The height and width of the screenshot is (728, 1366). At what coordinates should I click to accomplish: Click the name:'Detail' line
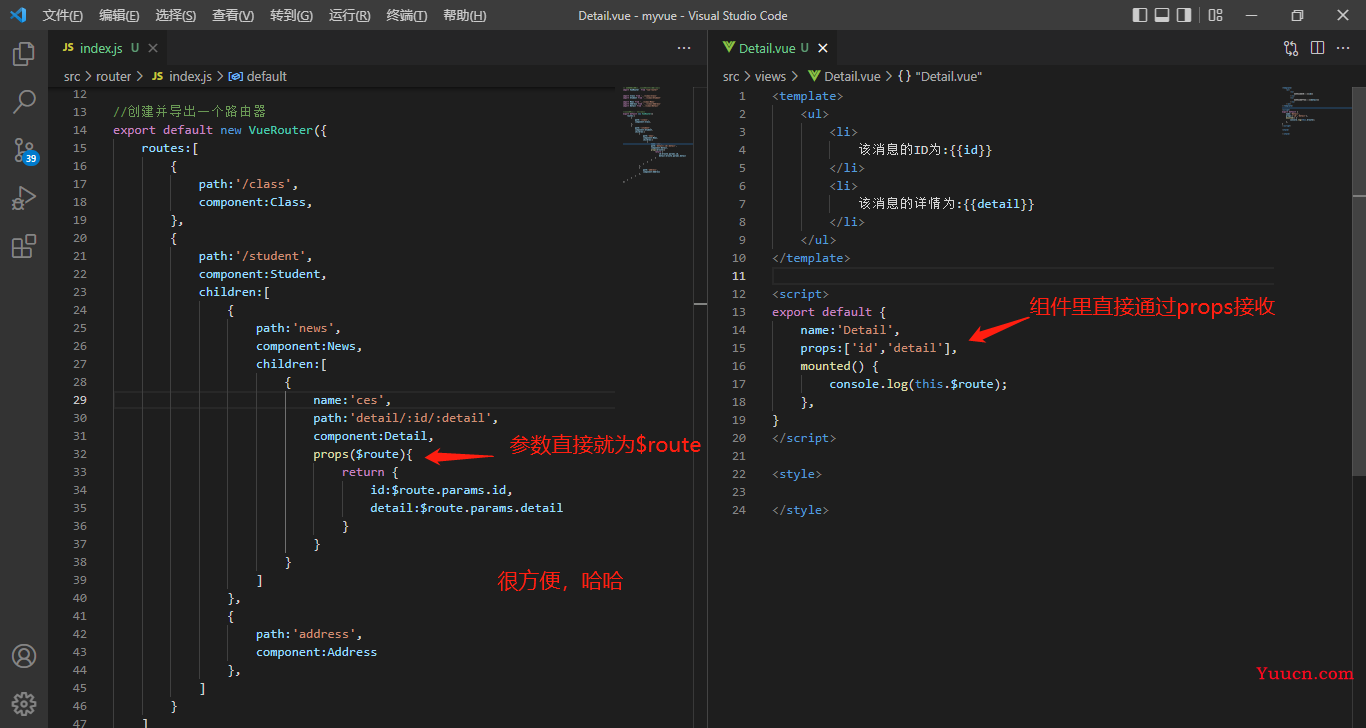(850, 330)
